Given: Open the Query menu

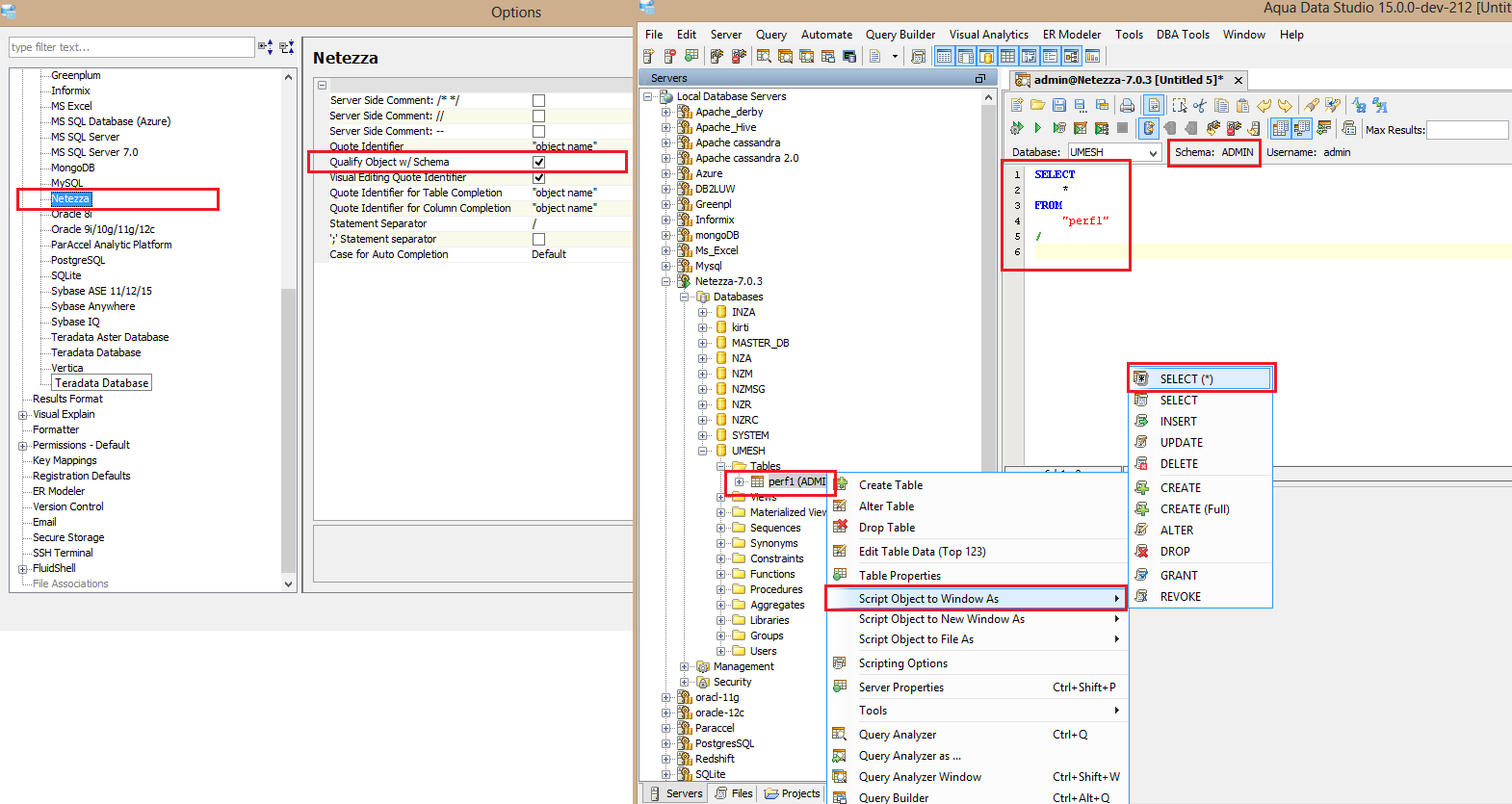Looking at the screenshot, I should [770, 35].
